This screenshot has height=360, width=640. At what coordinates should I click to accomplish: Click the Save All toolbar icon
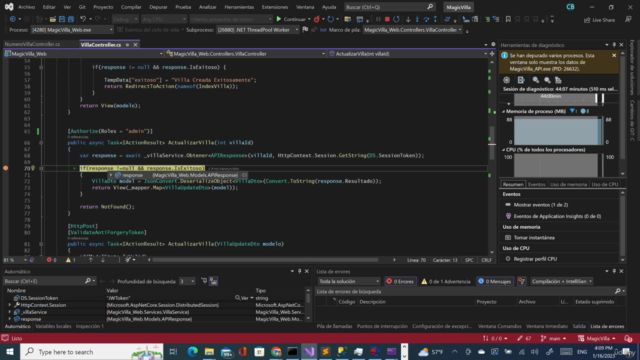pos(71,19)
